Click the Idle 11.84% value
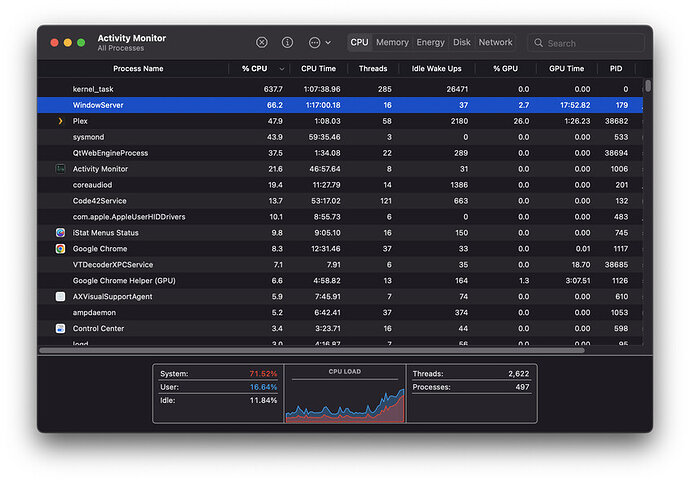The height and width of the screenshot is (481, 690). [263, 400]
